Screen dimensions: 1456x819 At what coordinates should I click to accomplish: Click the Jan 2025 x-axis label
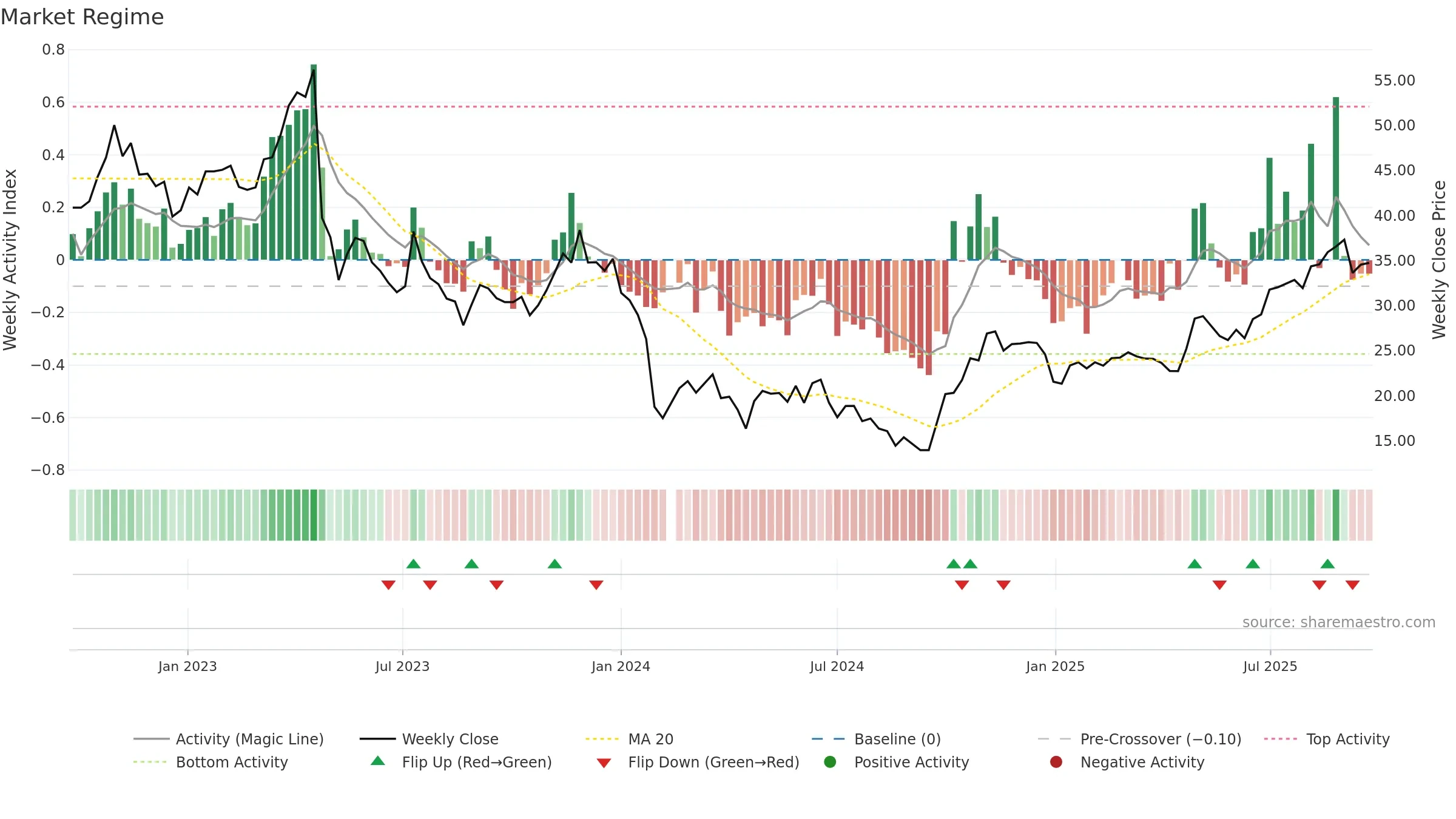coord(1055,666)
